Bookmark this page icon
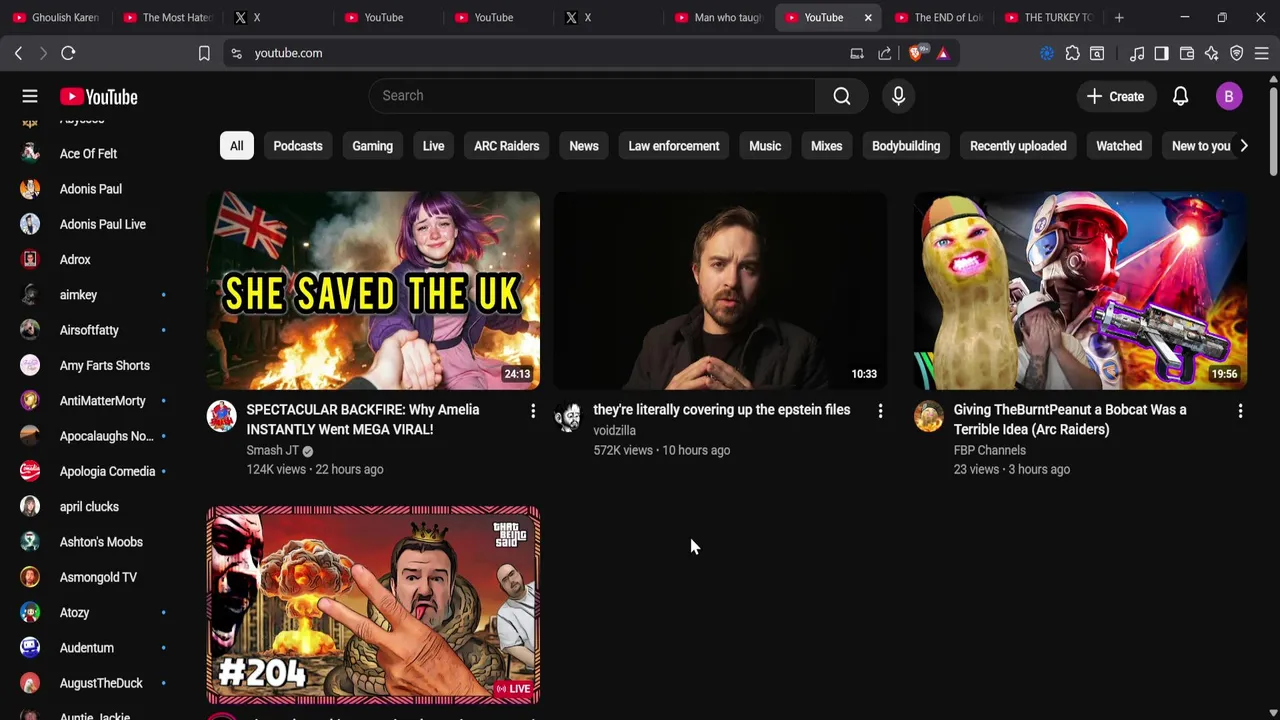 pyautogui.click(x=204, y=53)
